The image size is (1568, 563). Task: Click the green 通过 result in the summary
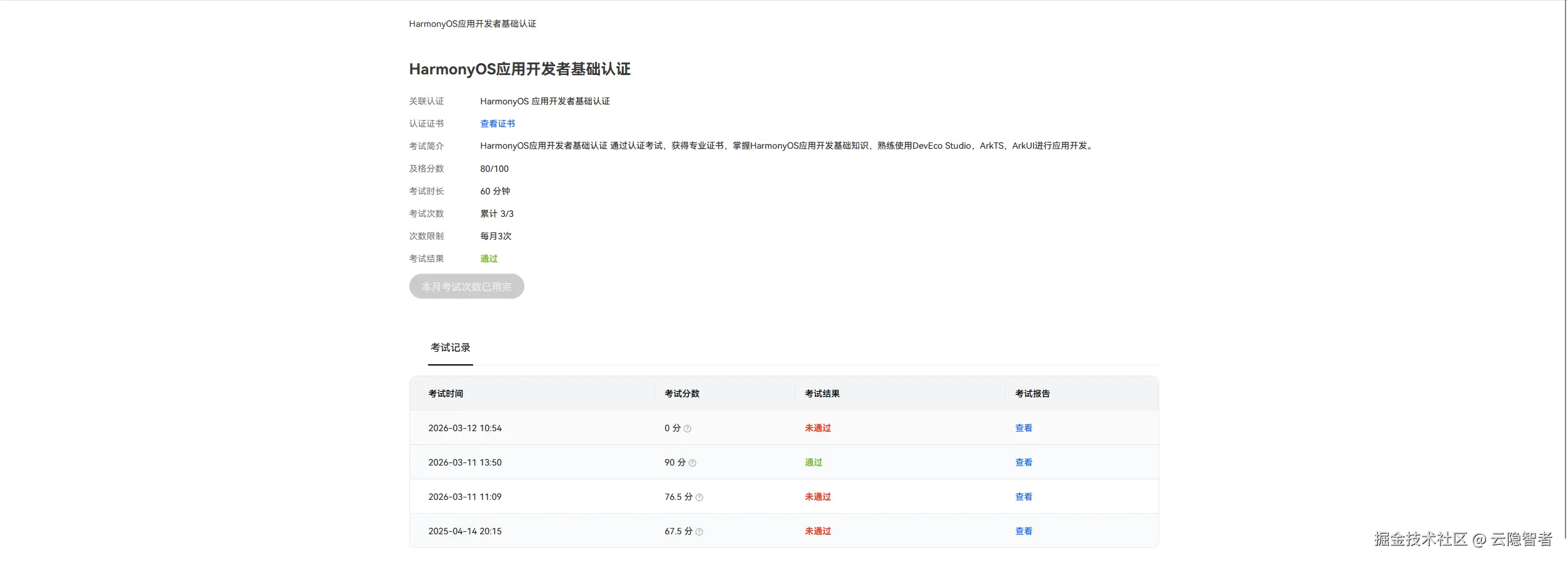[x=489, y=259]
